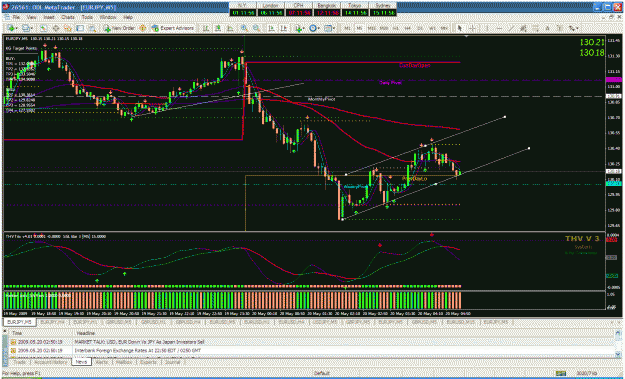
Task: Open the Templates toolbar icon
Action: pos(328,28)
